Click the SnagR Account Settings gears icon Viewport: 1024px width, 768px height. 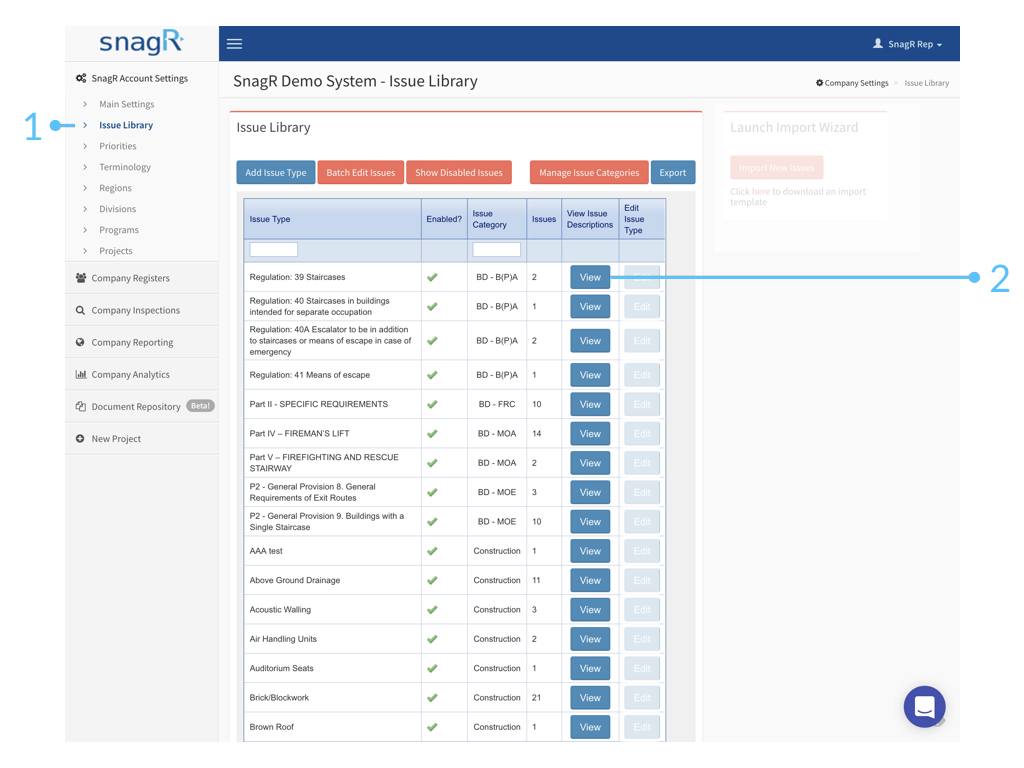(x=81, y=78)
